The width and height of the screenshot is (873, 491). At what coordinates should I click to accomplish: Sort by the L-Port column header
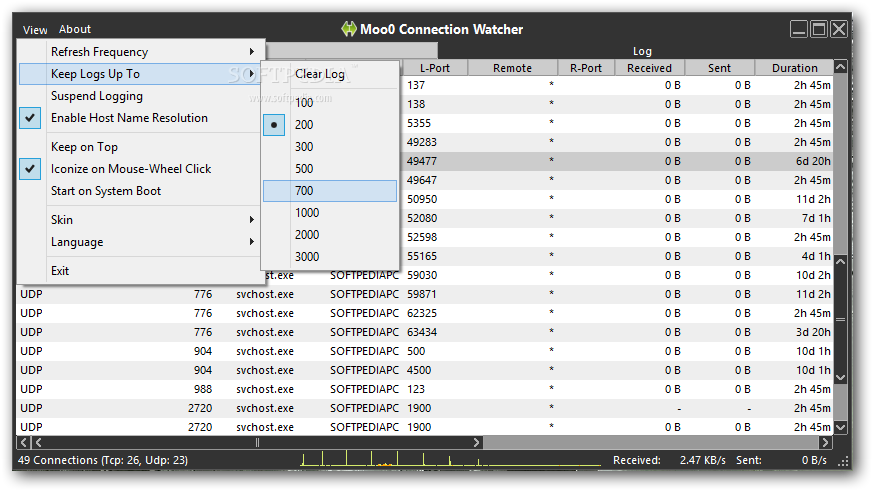click(x=435, y=68)
